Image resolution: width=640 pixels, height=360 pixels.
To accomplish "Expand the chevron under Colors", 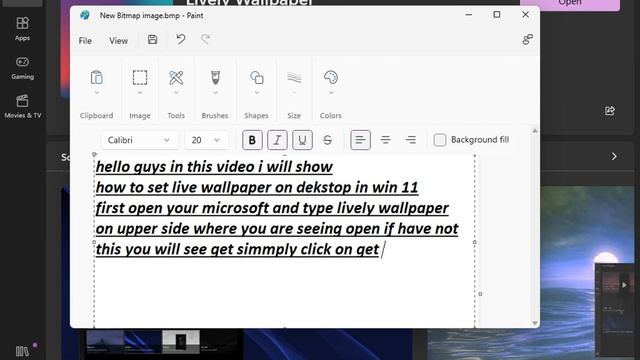I will (x=331, y=93).
